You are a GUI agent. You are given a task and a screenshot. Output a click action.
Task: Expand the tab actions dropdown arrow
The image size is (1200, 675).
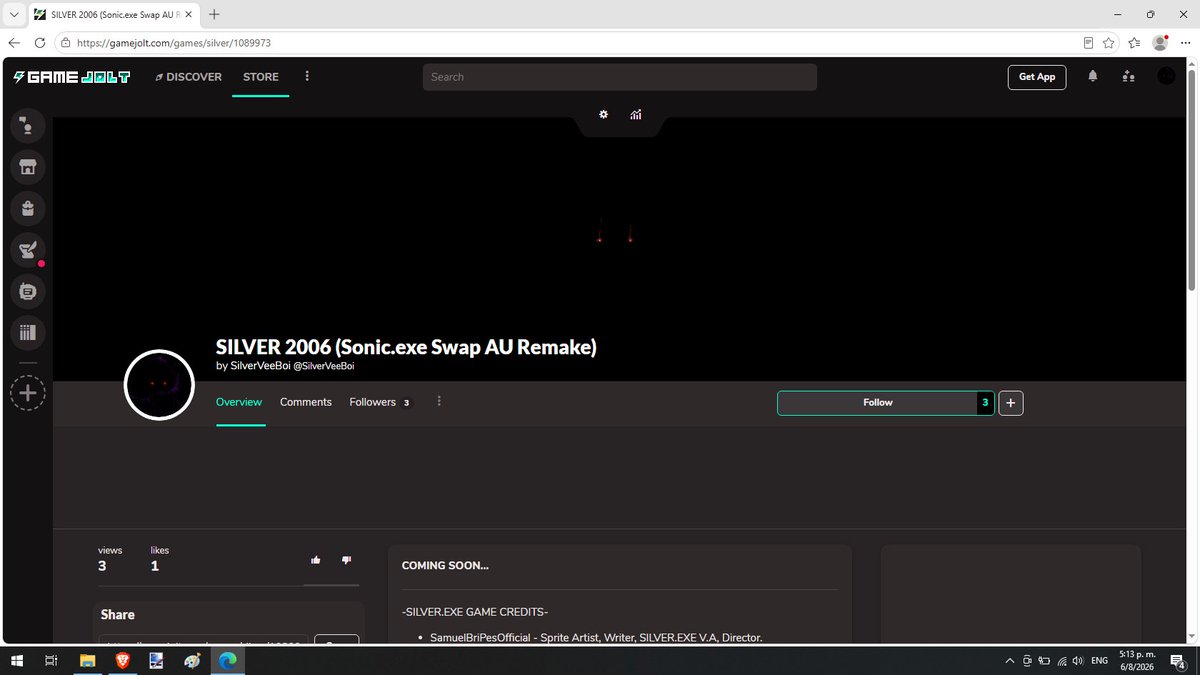pyautogui.click(x=13, y=15)
